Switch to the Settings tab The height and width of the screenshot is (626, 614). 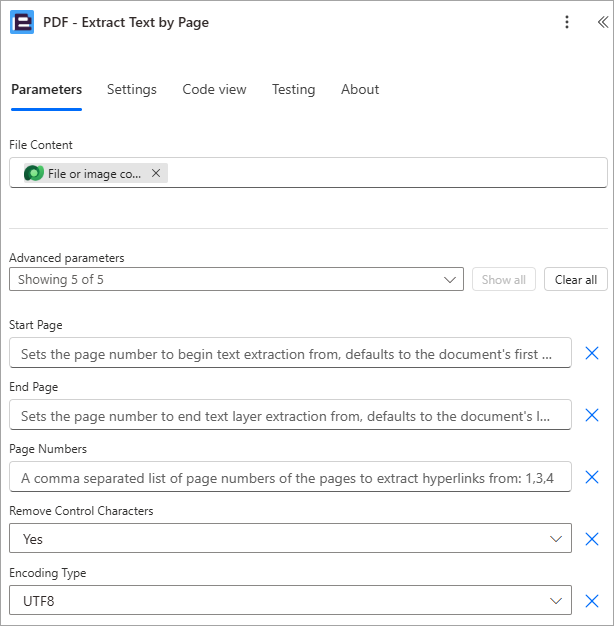(x=132, y=89)
